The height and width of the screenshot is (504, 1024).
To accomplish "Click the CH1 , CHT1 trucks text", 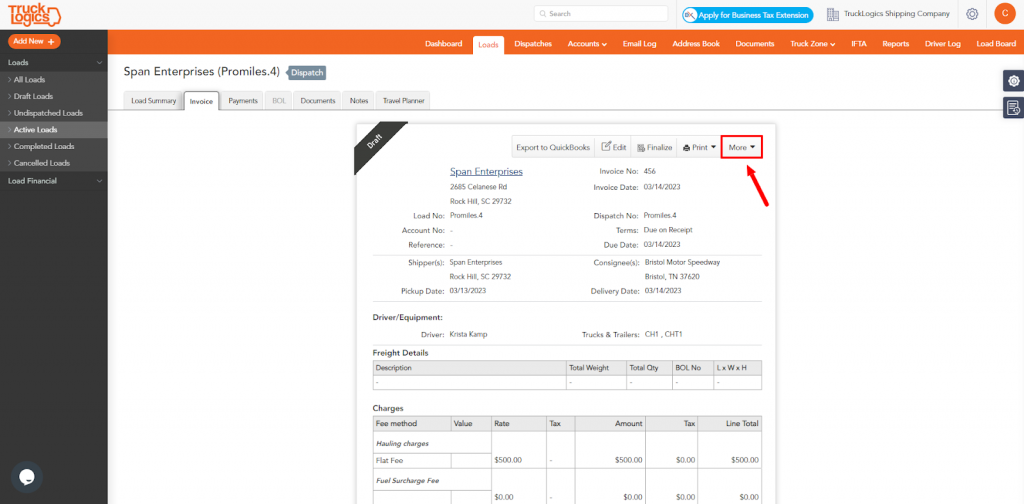I will tap(664, 334).
